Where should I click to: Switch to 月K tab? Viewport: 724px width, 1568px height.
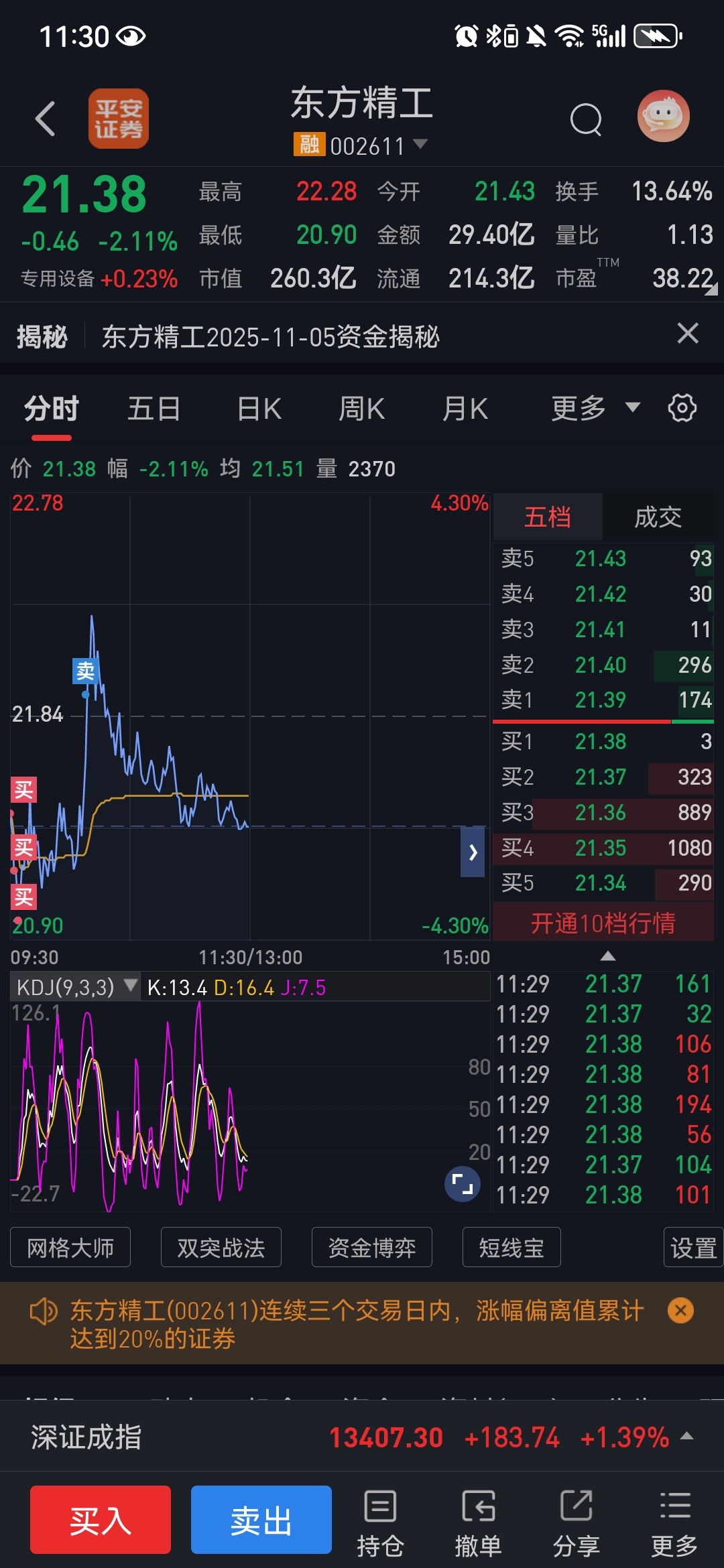pos(465,408)
